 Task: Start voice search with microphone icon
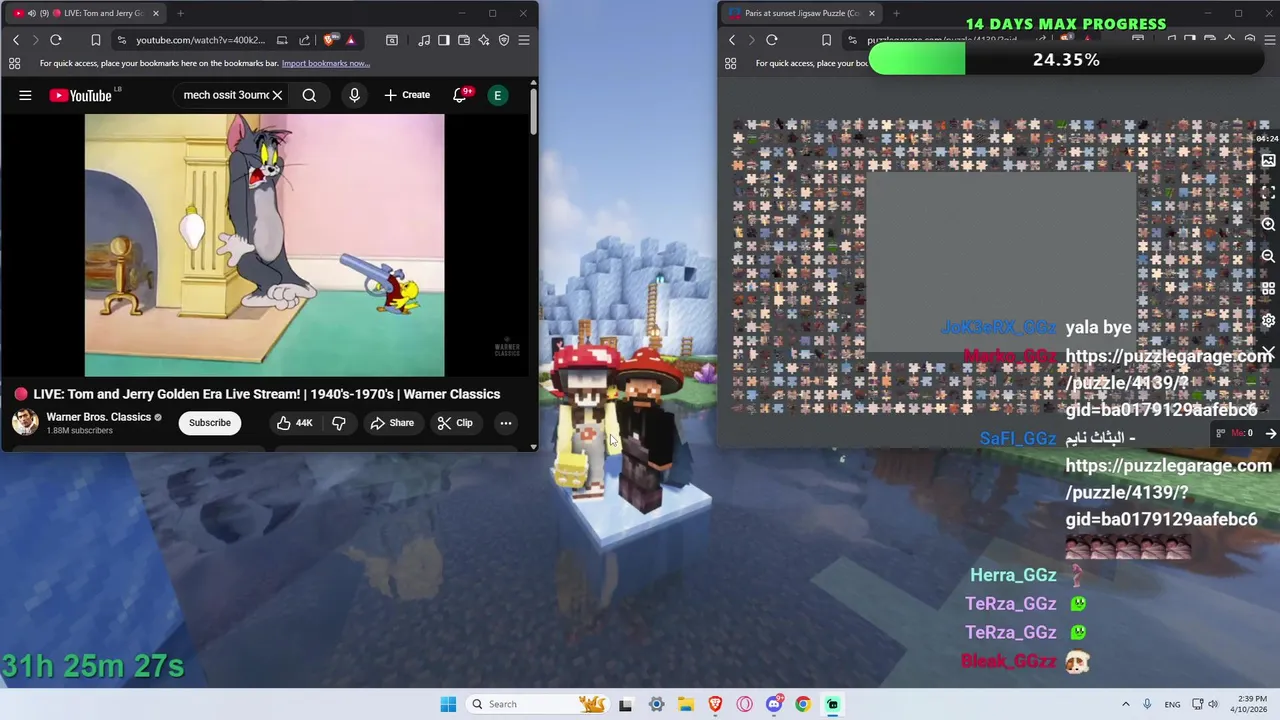(354, 95)
